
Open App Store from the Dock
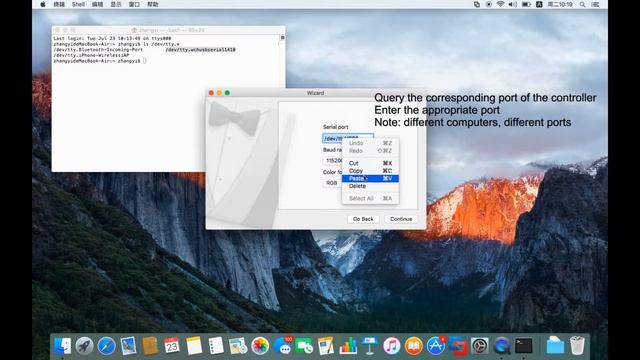(436, 346)
